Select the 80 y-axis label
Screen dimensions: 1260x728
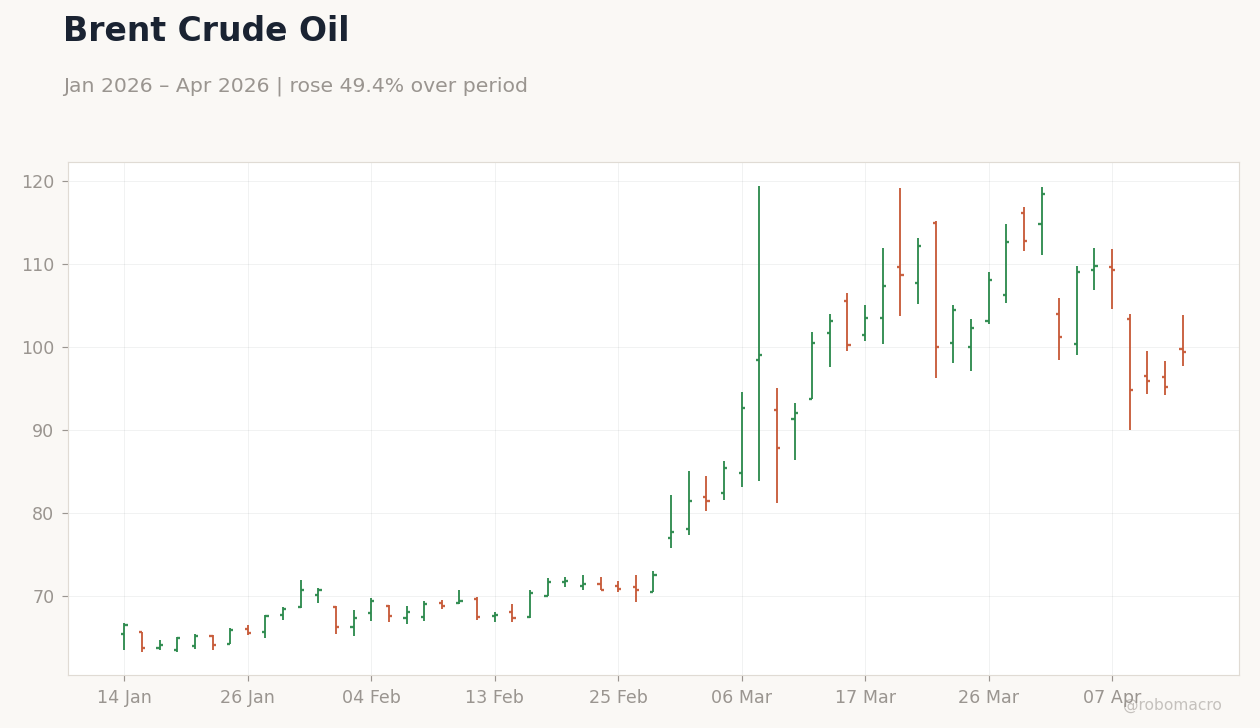[x=44, y=514]
